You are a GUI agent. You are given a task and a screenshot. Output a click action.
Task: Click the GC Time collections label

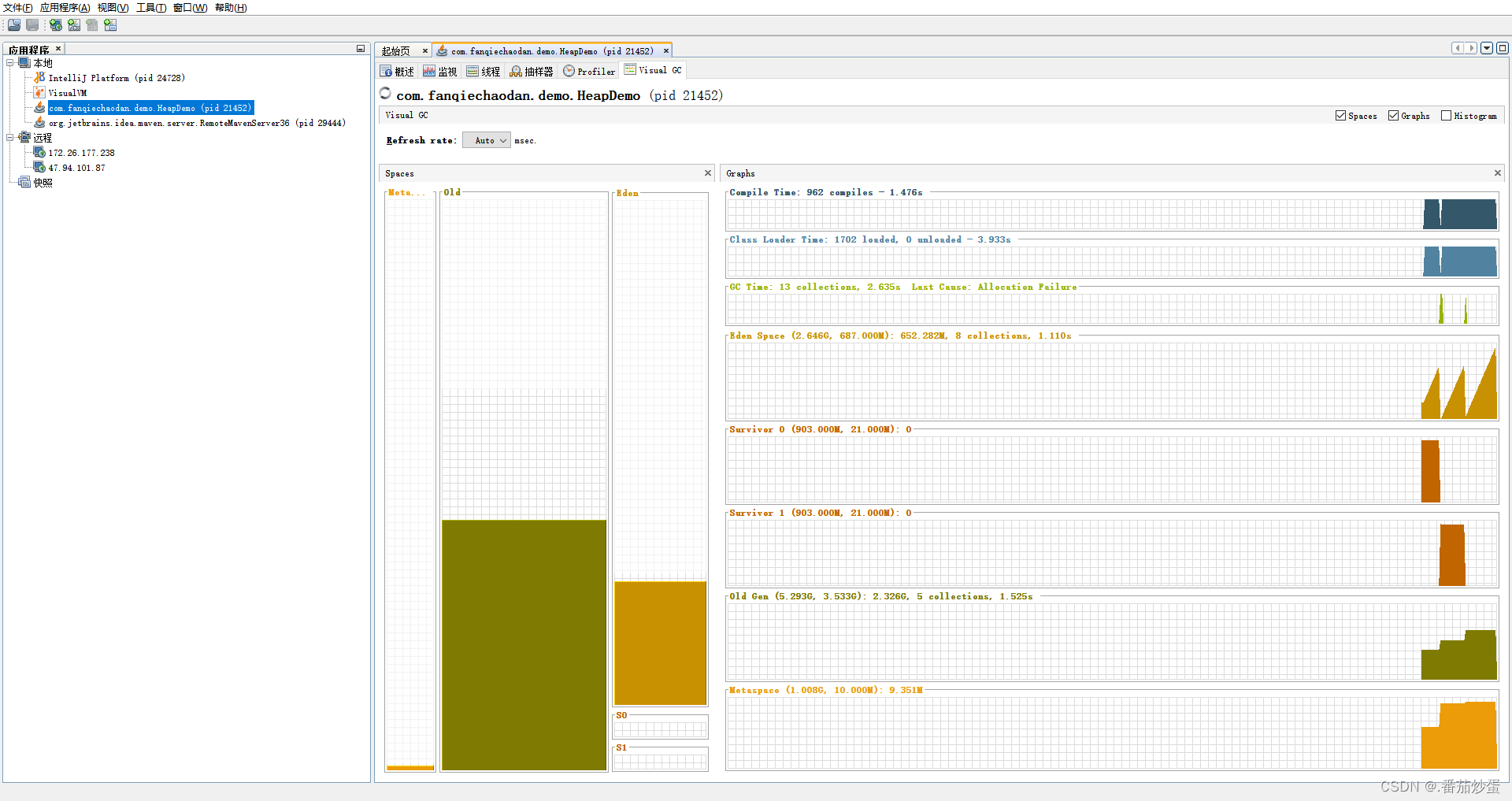point(902,287)
